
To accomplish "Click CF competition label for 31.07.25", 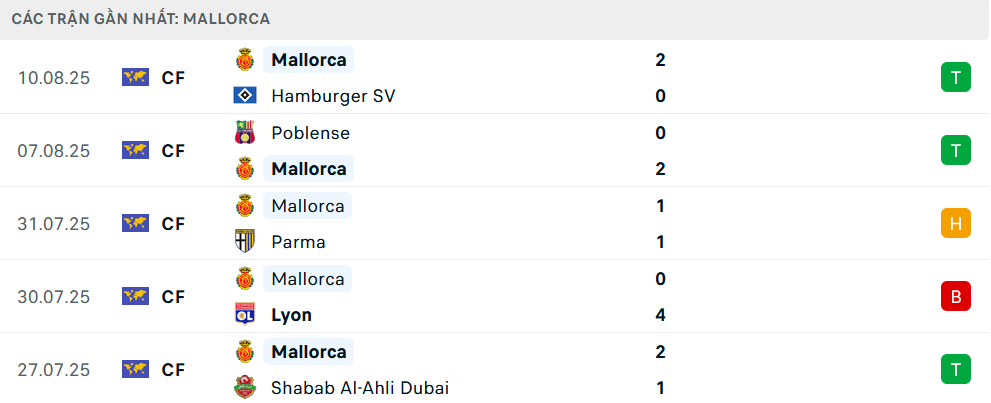I will click(x=173, y=224).
